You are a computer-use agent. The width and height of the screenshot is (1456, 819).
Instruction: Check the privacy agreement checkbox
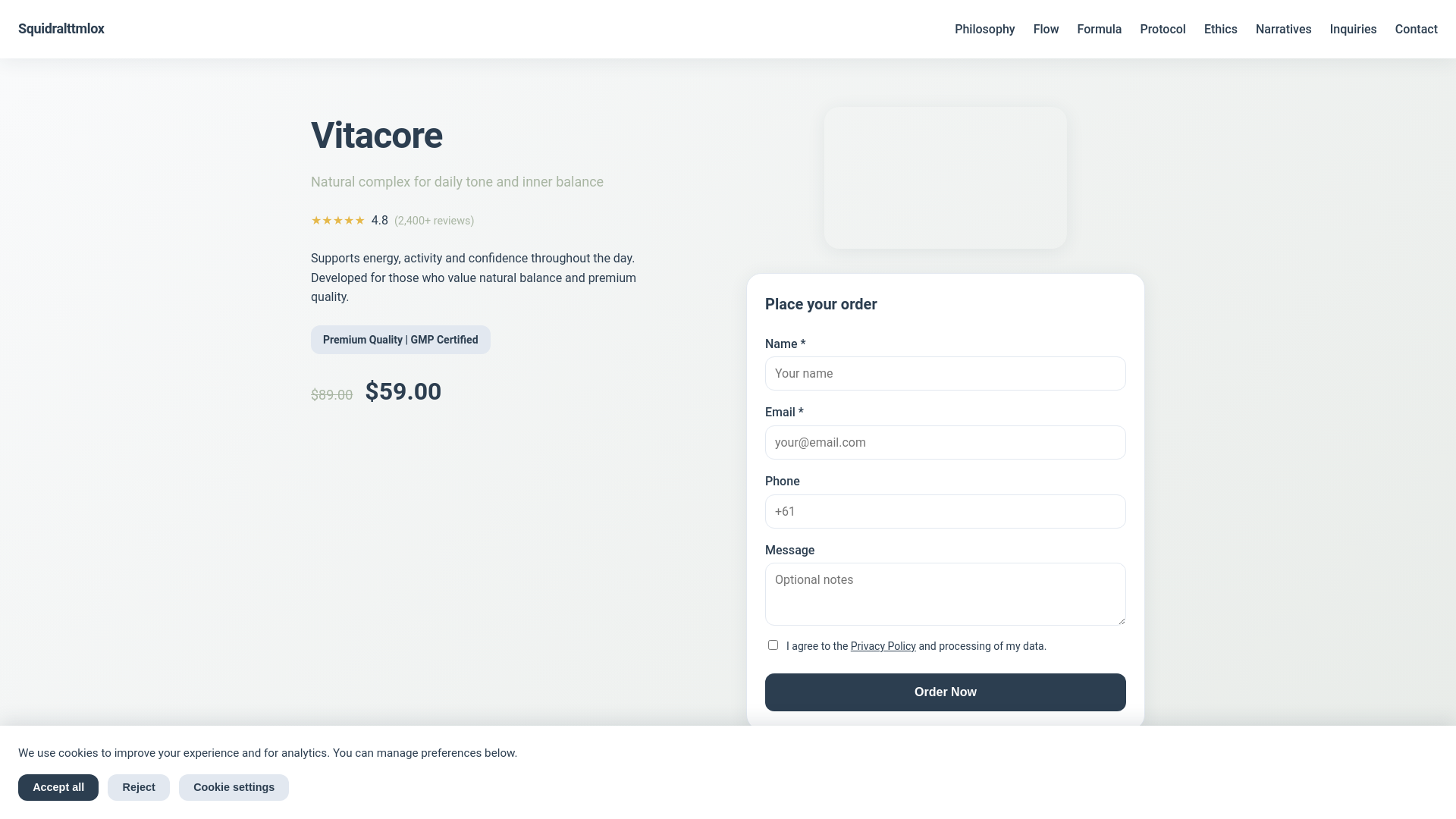point(773,645)
